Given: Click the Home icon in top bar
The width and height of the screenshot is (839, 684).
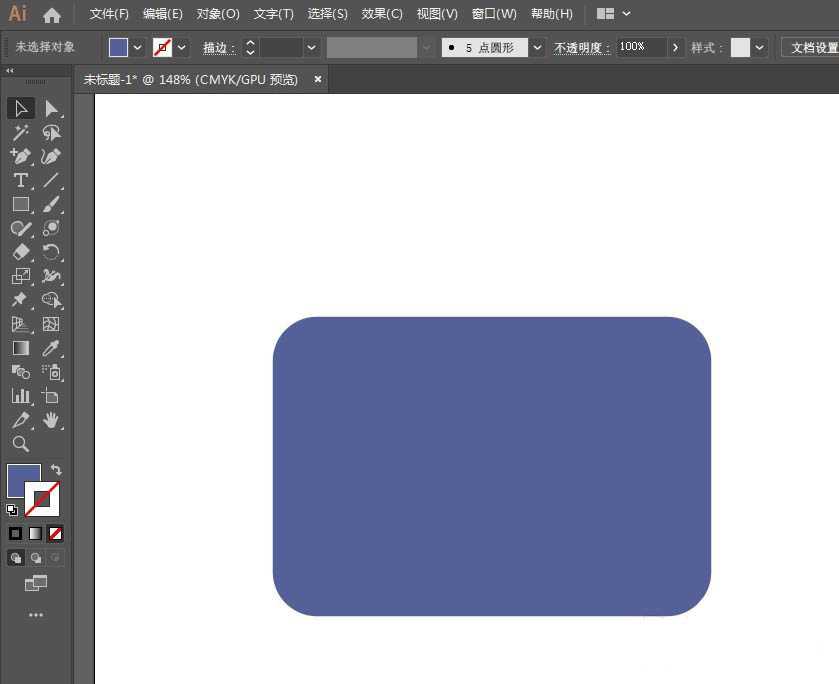Looking at the screenshot, I should 52,14.
